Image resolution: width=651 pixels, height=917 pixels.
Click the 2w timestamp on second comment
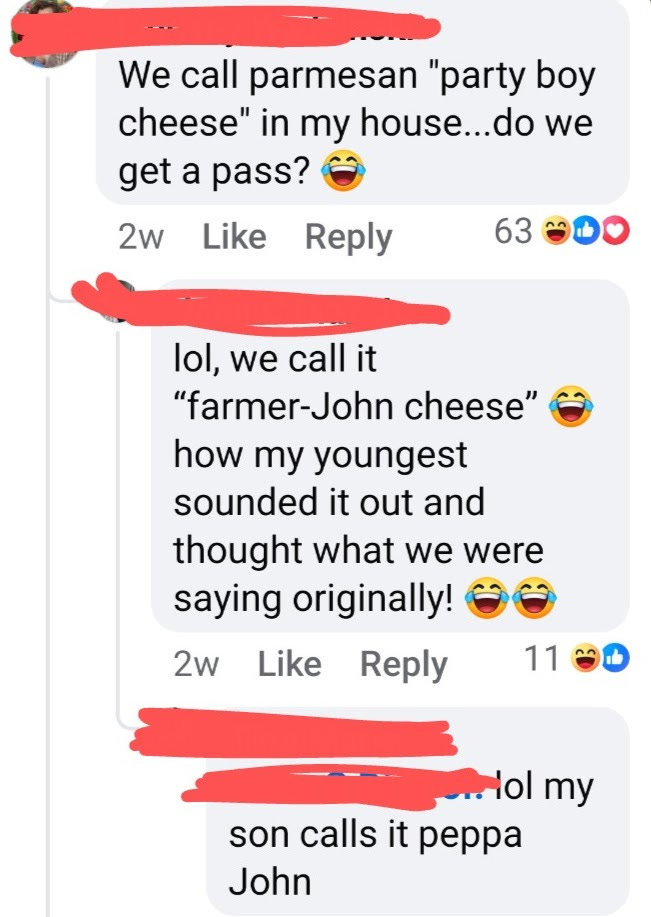click(x=197, y=664)
